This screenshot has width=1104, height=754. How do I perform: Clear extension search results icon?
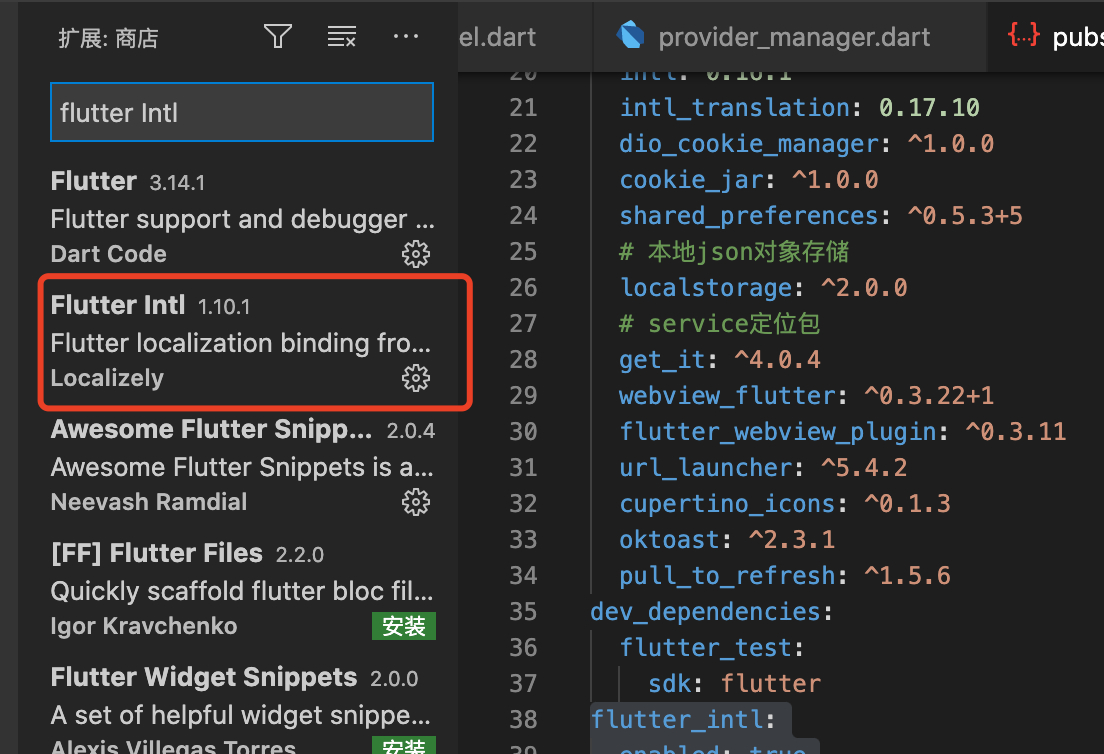tap(341, 36)
